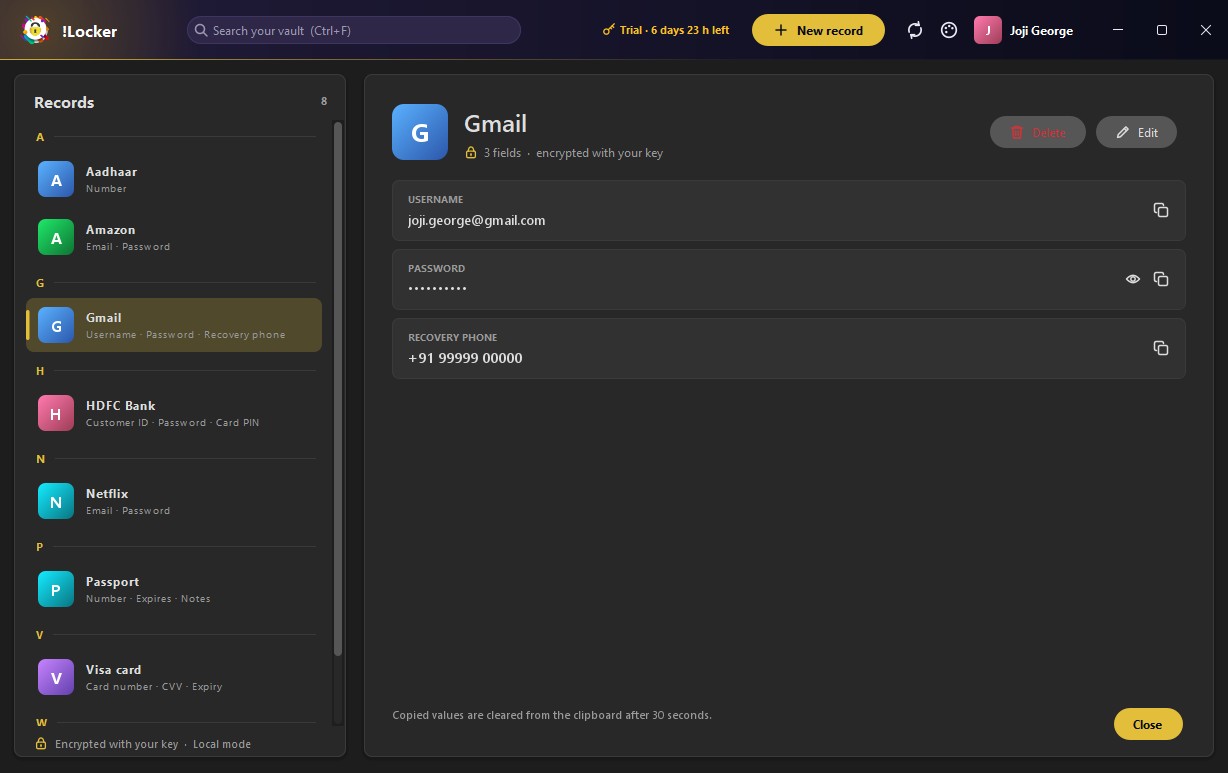Copy the recovery phone number
The height and width of the screenshot is (773, 1228).
pyautogui.click(x=1161, y=348)
